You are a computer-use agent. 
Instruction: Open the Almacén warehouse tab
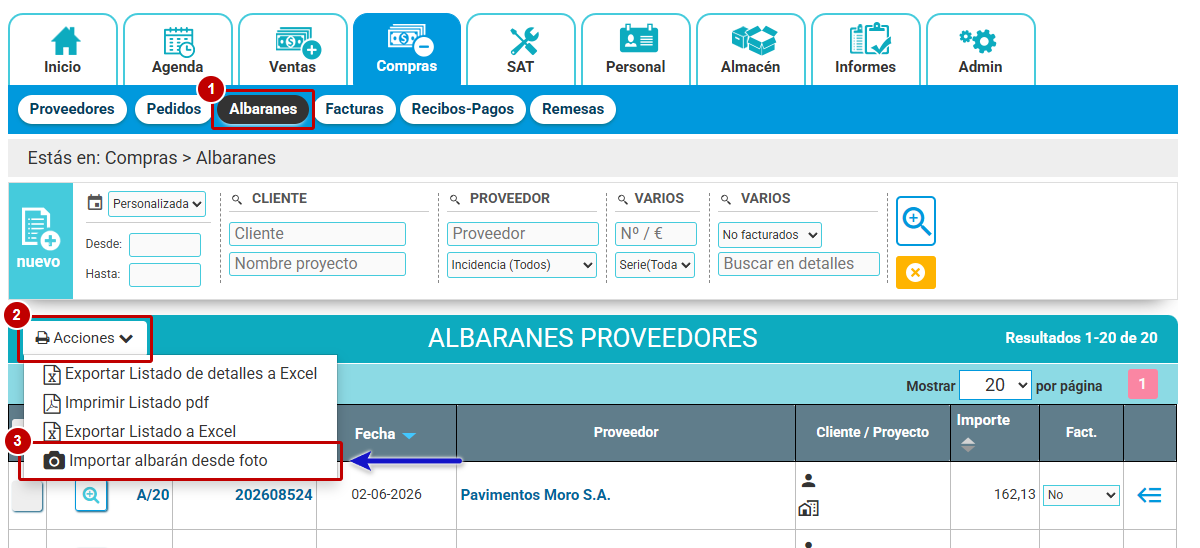(751, 49)
